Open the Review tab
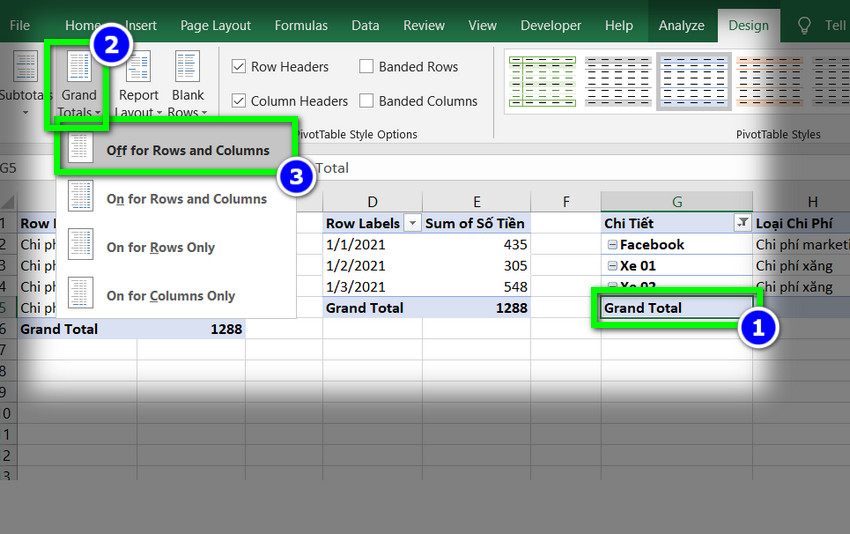The width and height of the screenshot is (850, 534). [x=424, y=25]
